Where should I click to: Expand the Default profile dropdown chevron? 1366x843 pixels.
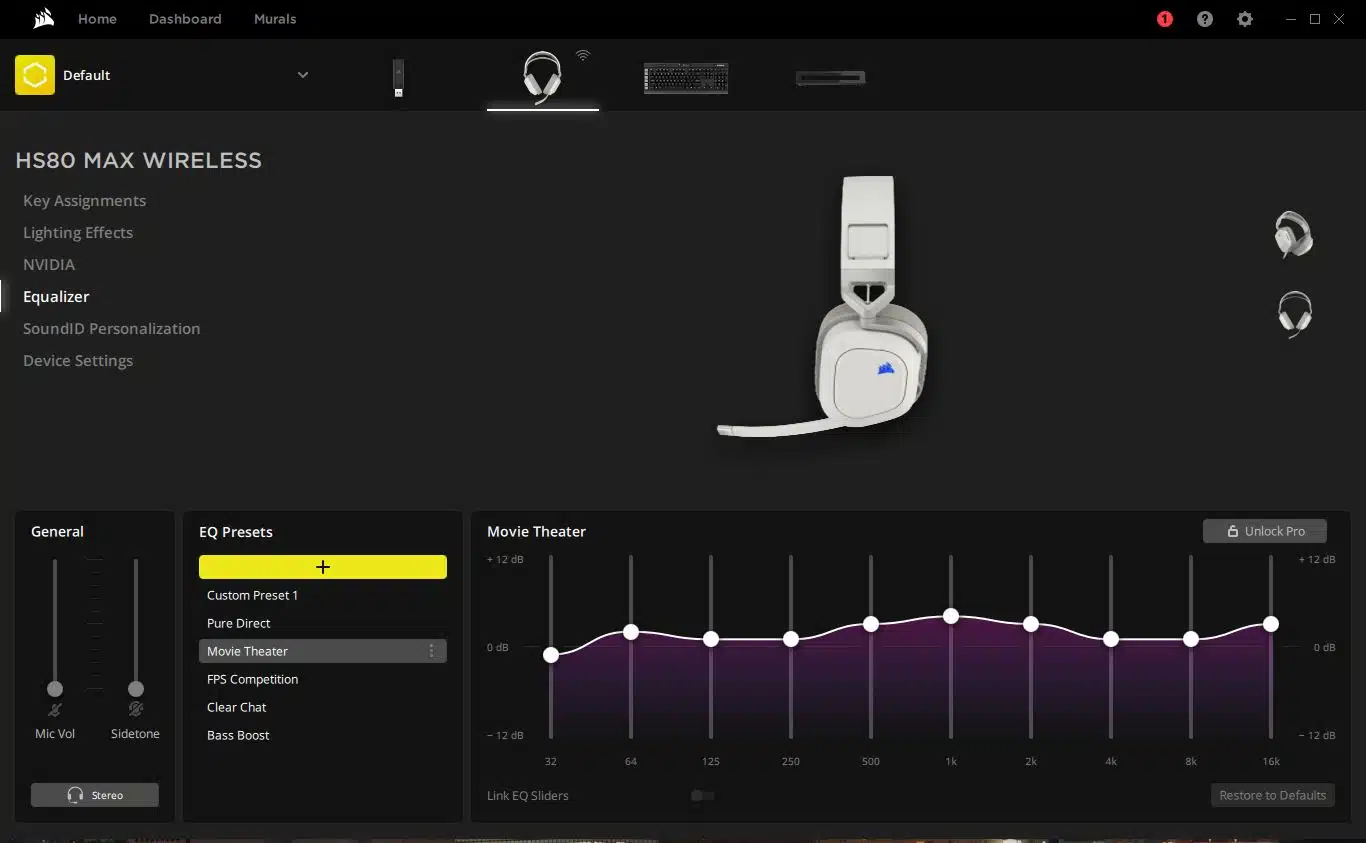303,75
